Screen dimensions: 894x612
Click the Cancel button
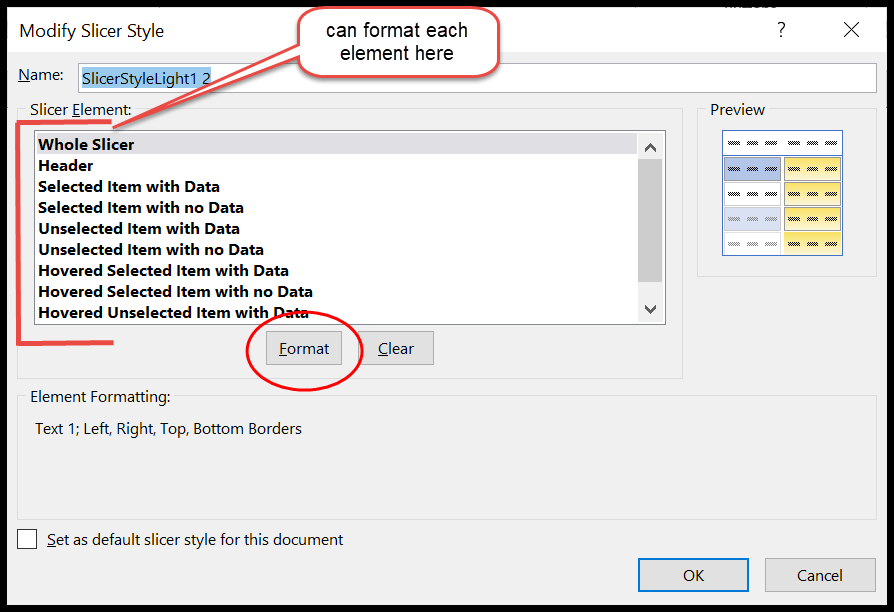820,575
